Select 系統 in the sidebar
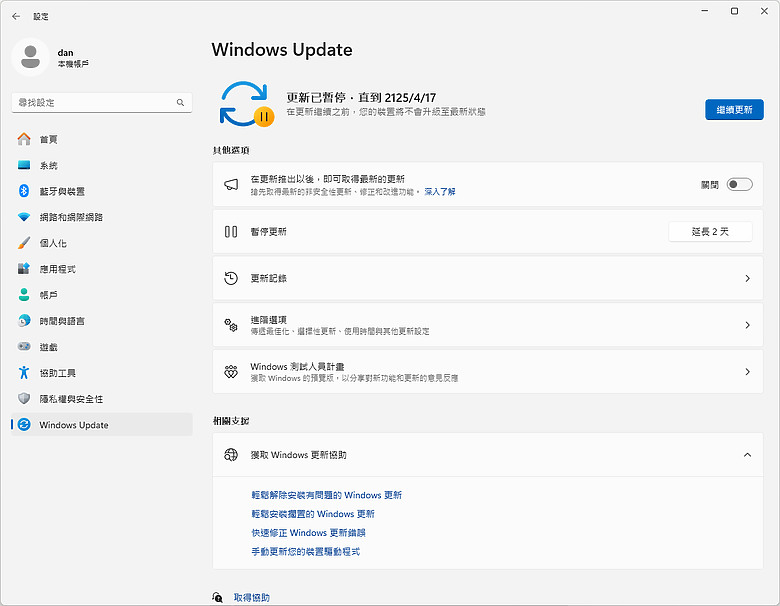Viewport: 780px width, 606px height. (x=101, y=165)
